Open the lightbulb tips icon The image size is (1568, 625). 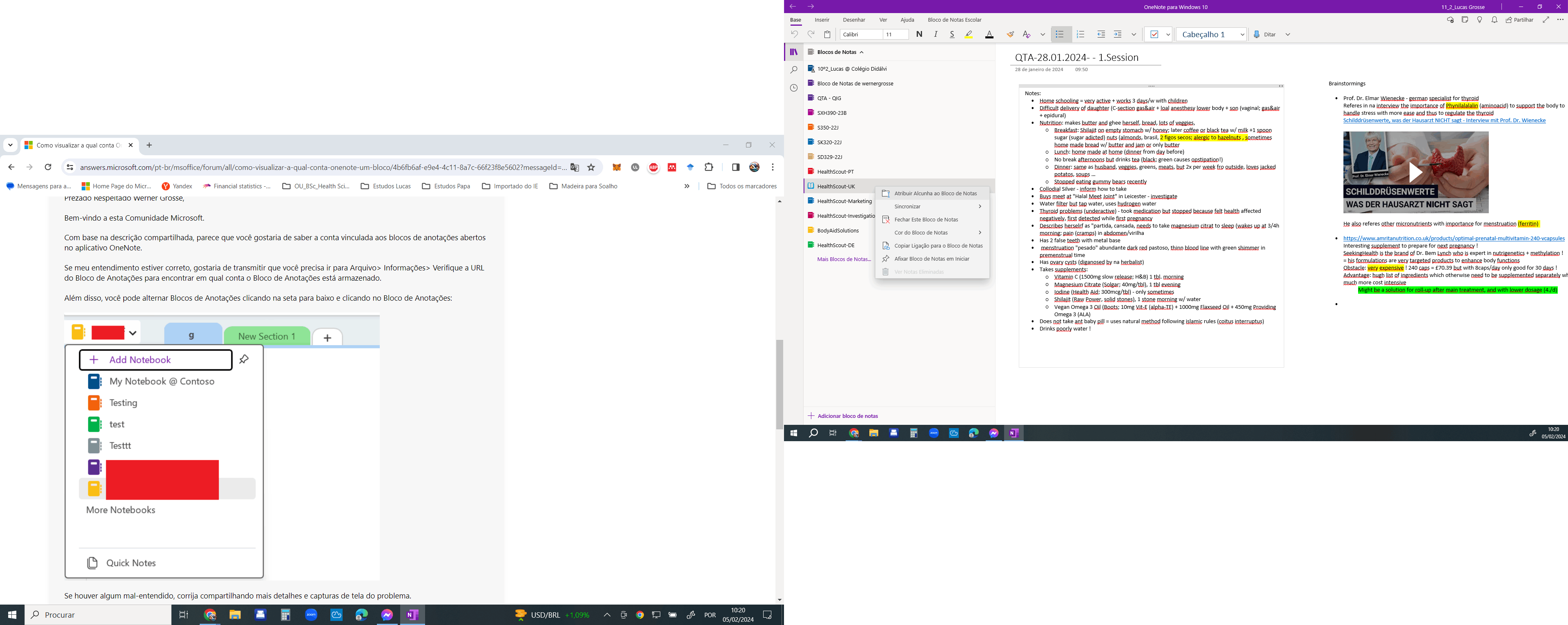click(x=1480, y=20)
